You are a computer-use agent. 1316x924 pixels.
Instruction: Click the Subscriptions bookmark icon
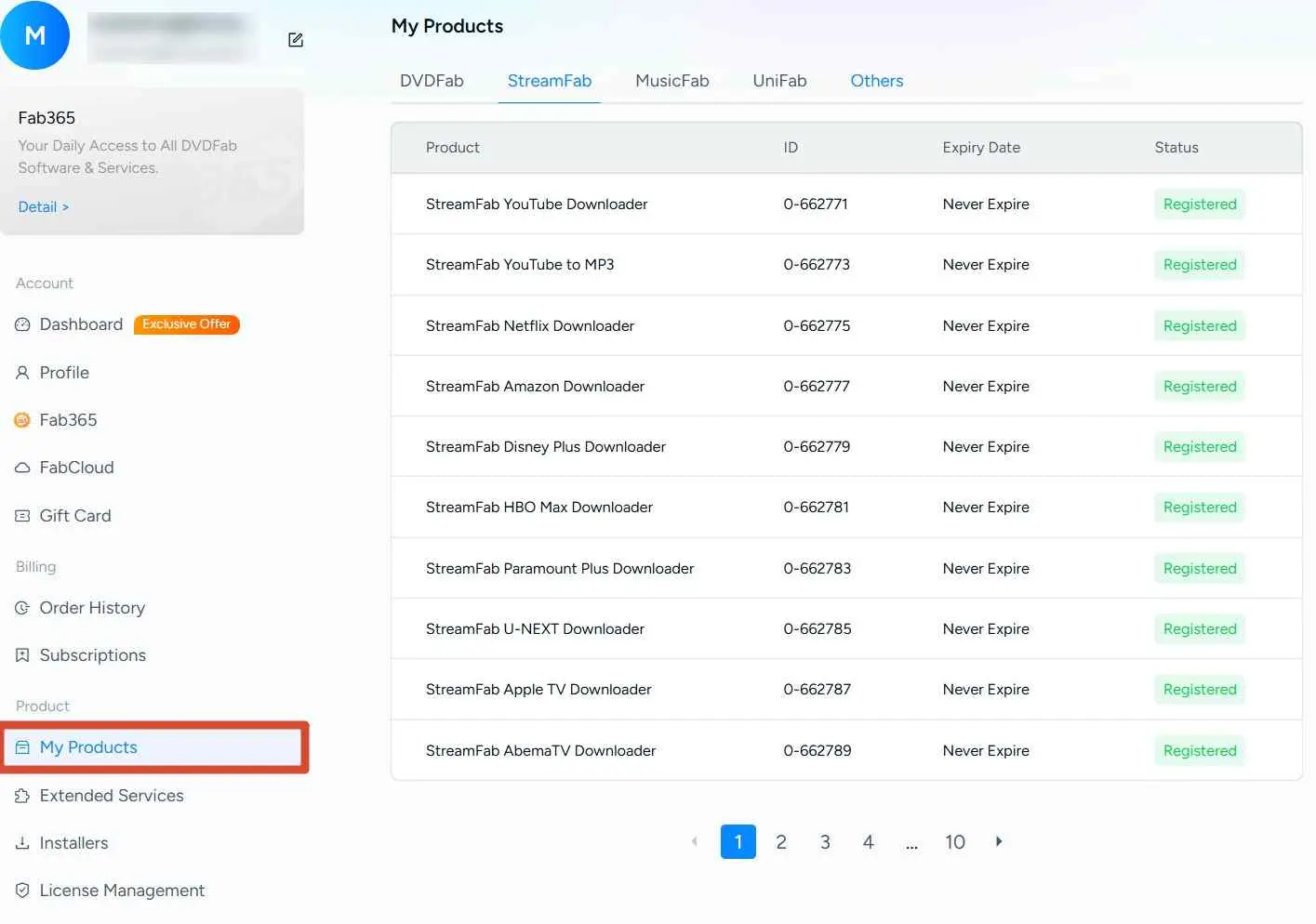tap(22, 655)
